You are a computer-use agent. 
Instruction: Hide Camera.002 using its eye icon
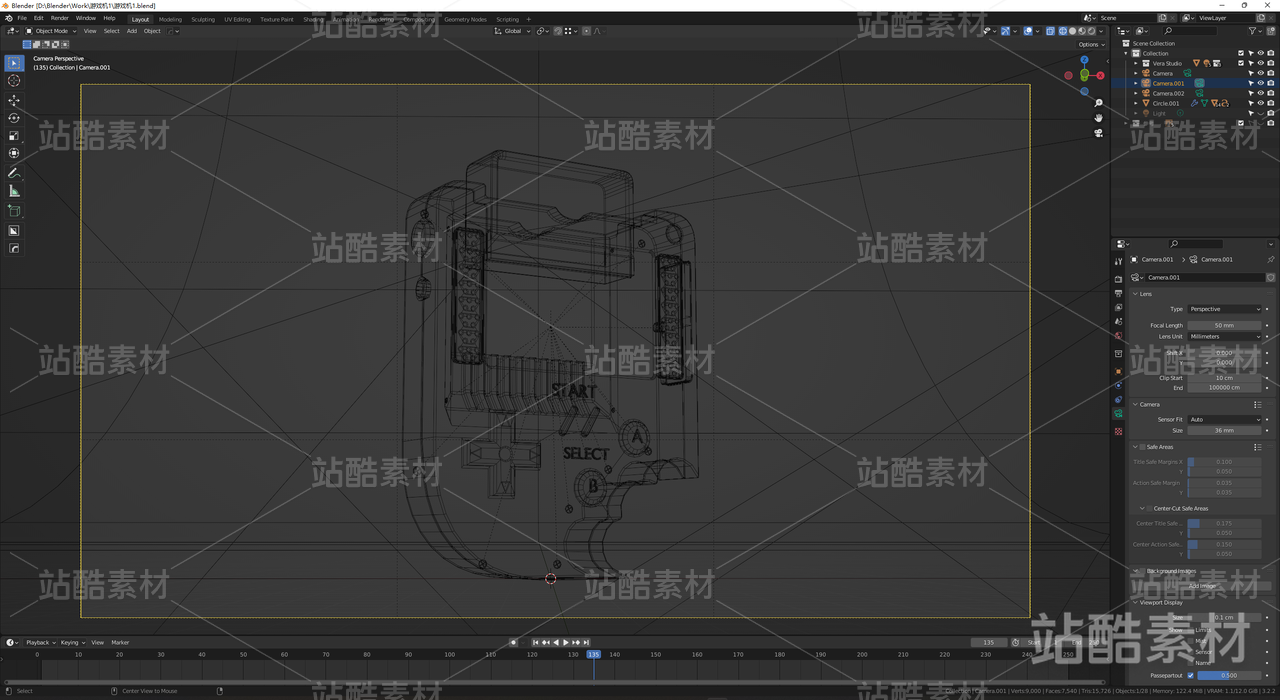[1260, 93]
